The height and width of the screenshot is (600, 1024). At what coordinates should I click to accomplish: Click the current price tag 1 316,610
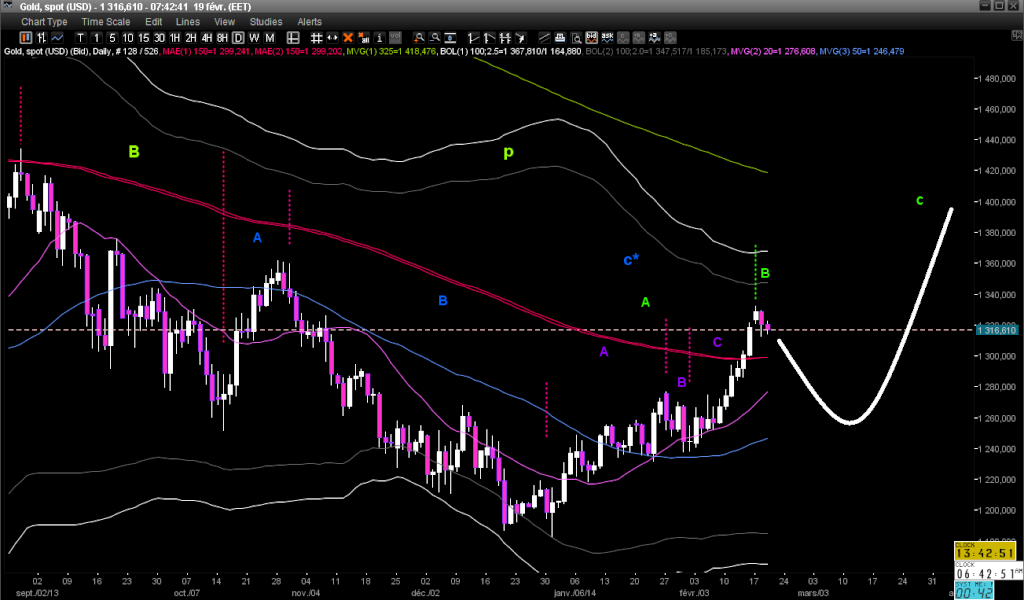997,330
